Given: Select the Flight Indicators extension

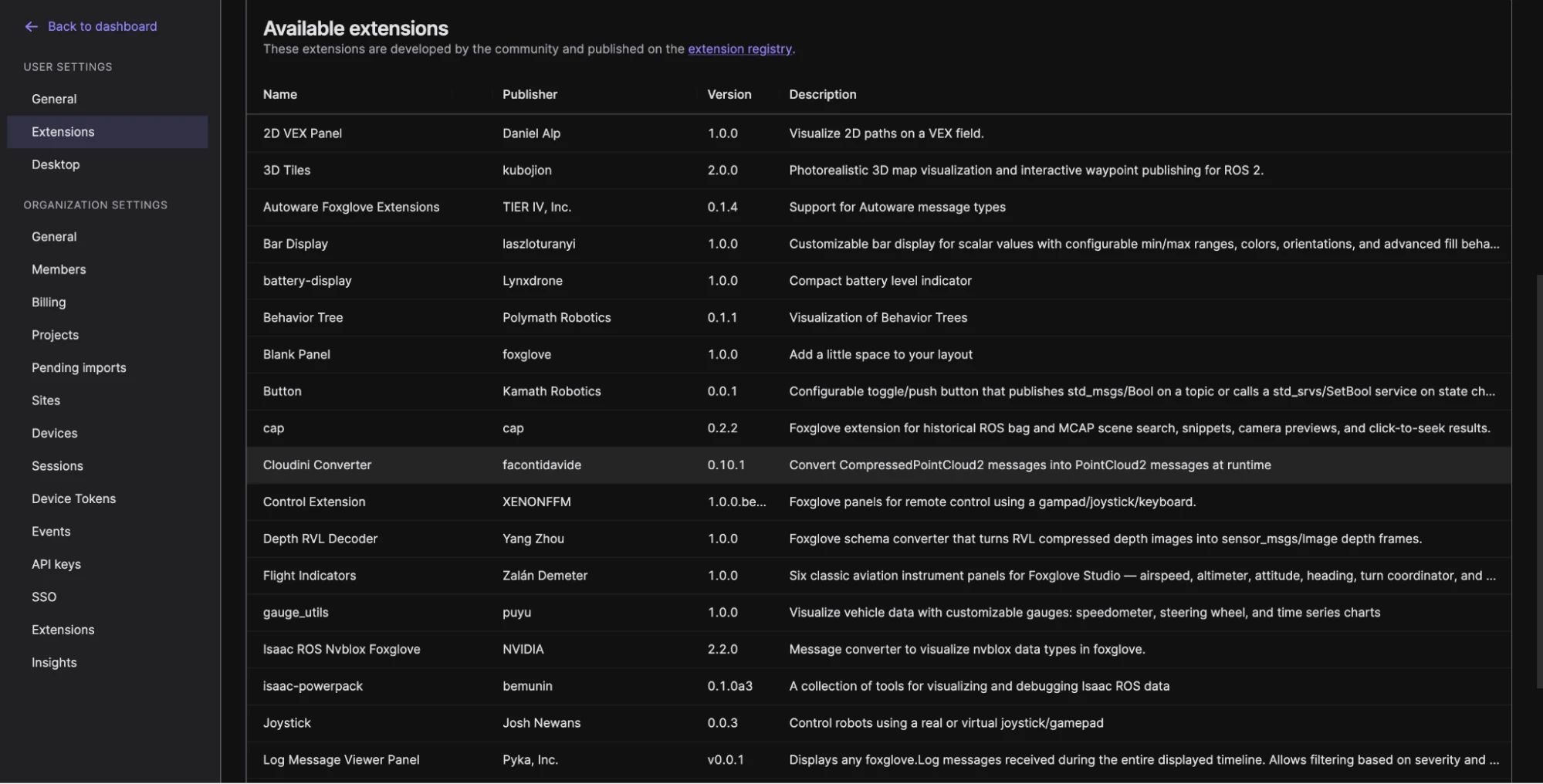Looking at the screenshot, I should 878,576.
